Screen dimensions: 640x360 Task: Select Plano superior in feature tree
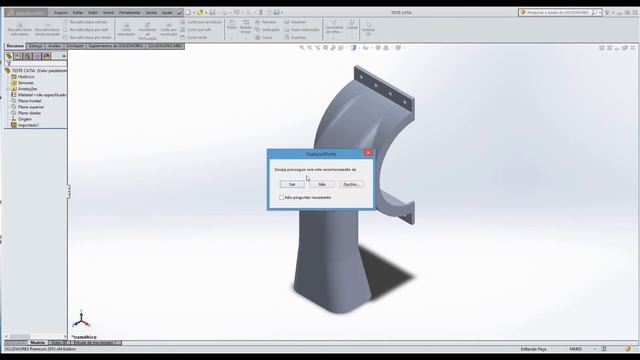pyautogui.click(x=31, y=107)
